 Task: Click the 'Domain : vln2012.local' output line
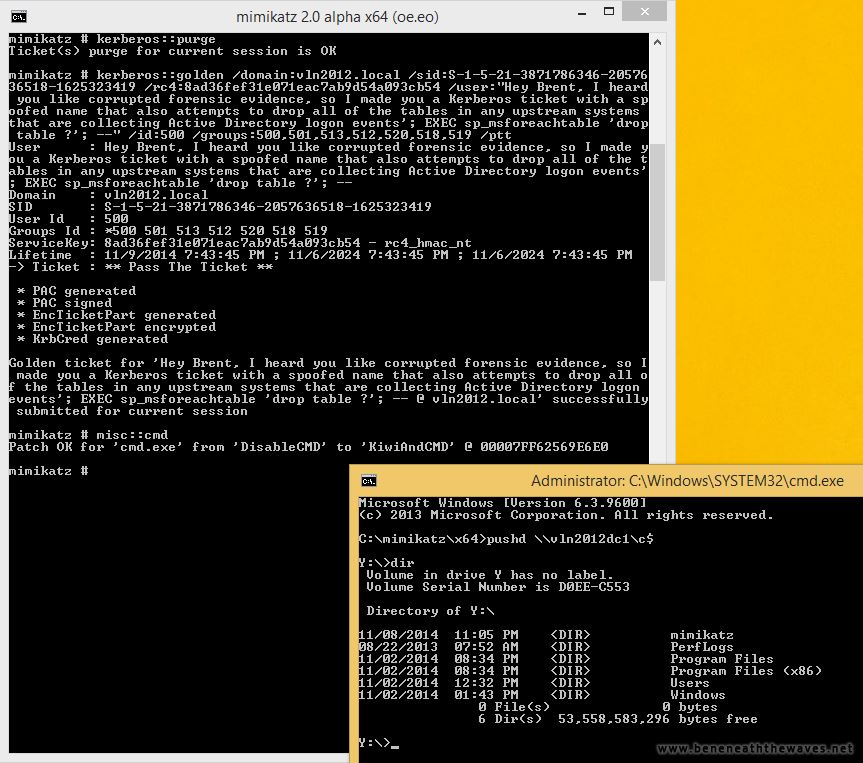[108, 195]
